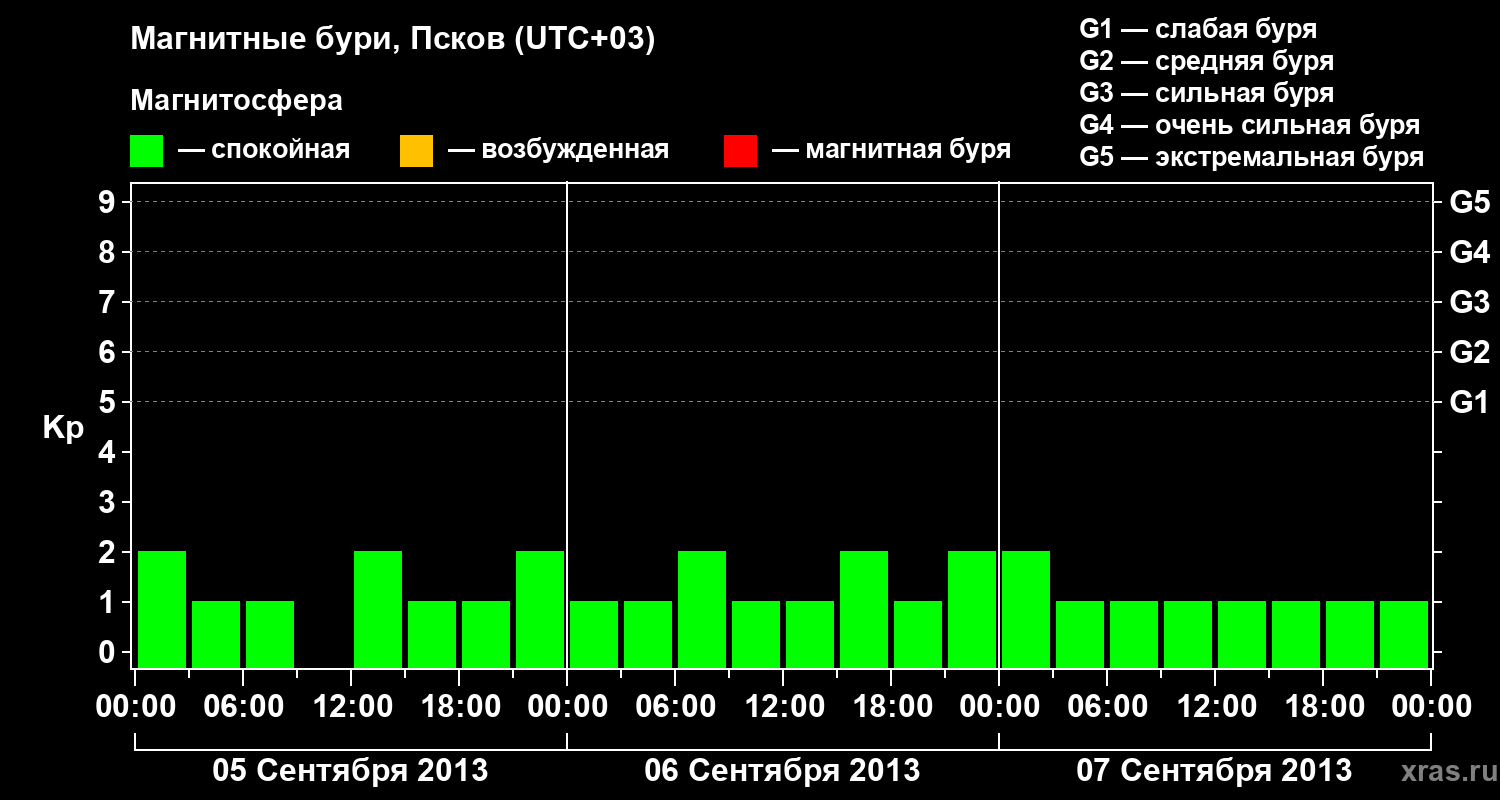
Task: Click the '— магнитная буря' legend label
Action: tap(892, 151)
